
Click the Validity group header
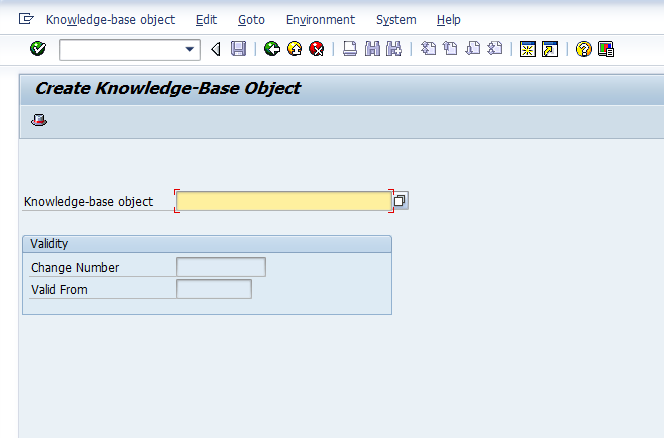[x=207, y=244]
